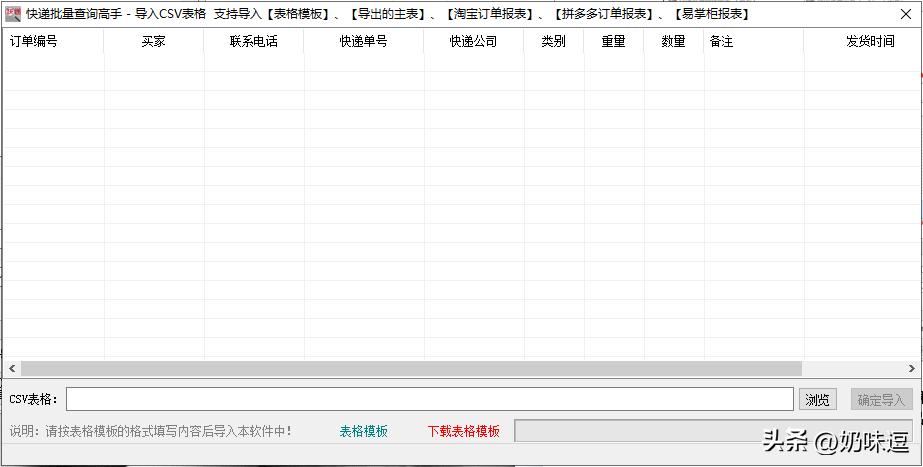Click the progress bar beside 下载表格模板
This screenshot has width=923, height=467.
click(x=713, y=430)
